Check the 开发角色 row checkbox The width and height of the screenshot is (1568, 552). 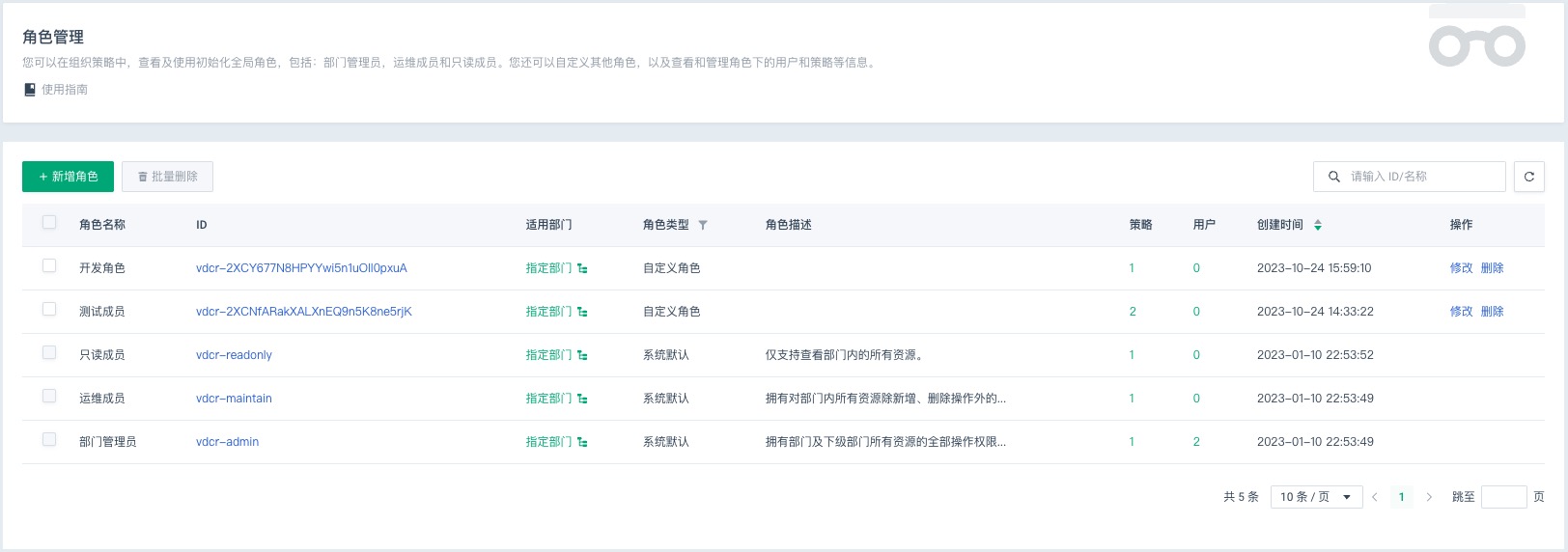49,266
